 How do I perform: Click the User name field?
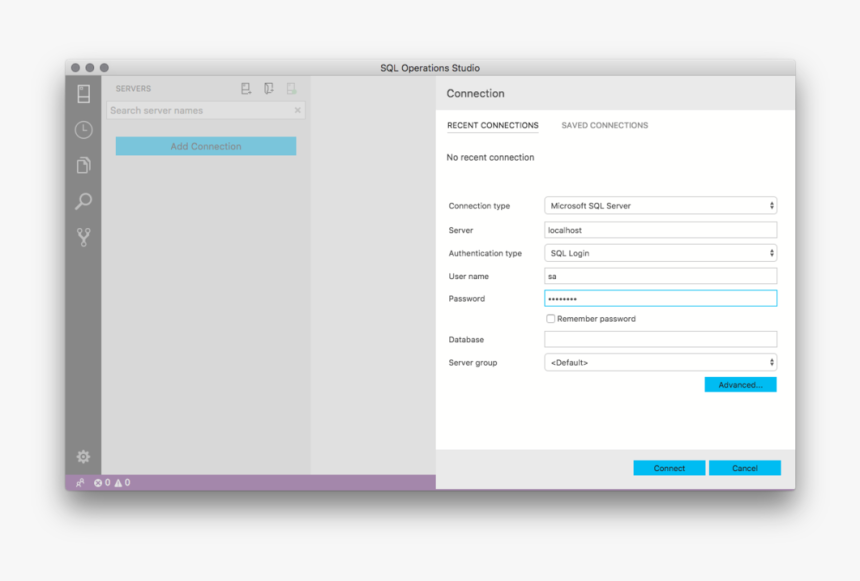point(660,276)
